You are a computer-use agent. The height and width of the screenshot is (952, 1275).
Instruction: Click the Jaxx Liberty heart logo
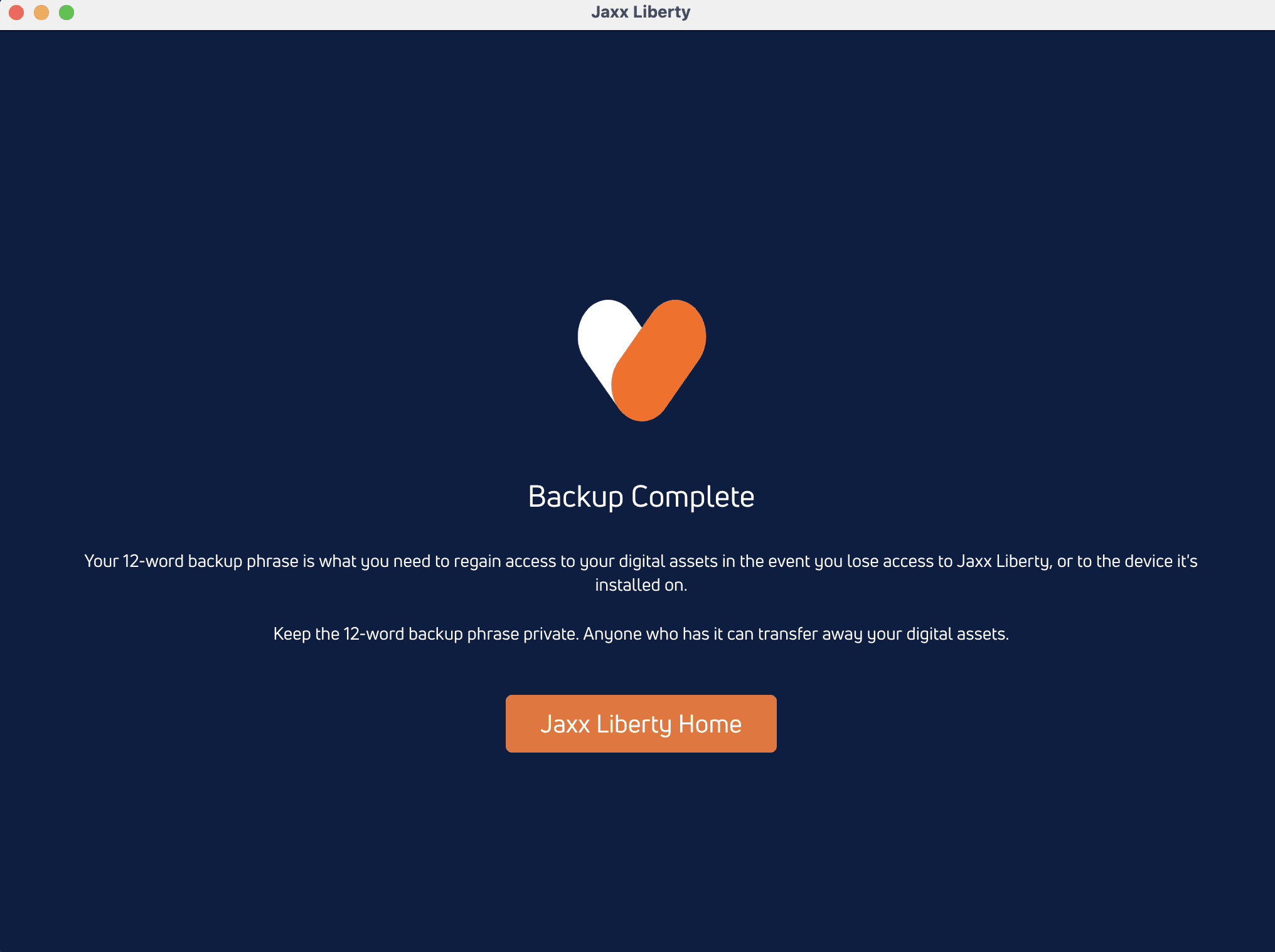click(641, 360)
